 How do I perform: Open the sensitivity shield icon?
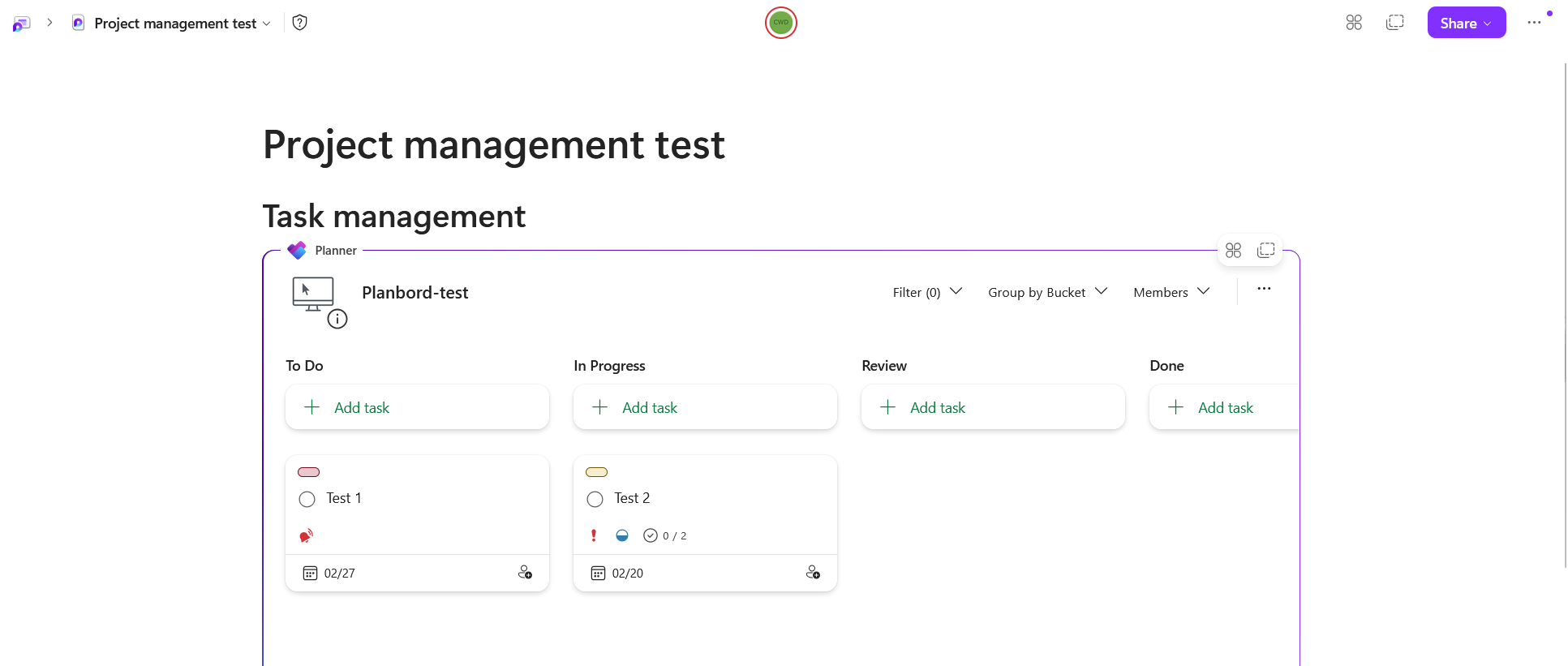[299, 23]
